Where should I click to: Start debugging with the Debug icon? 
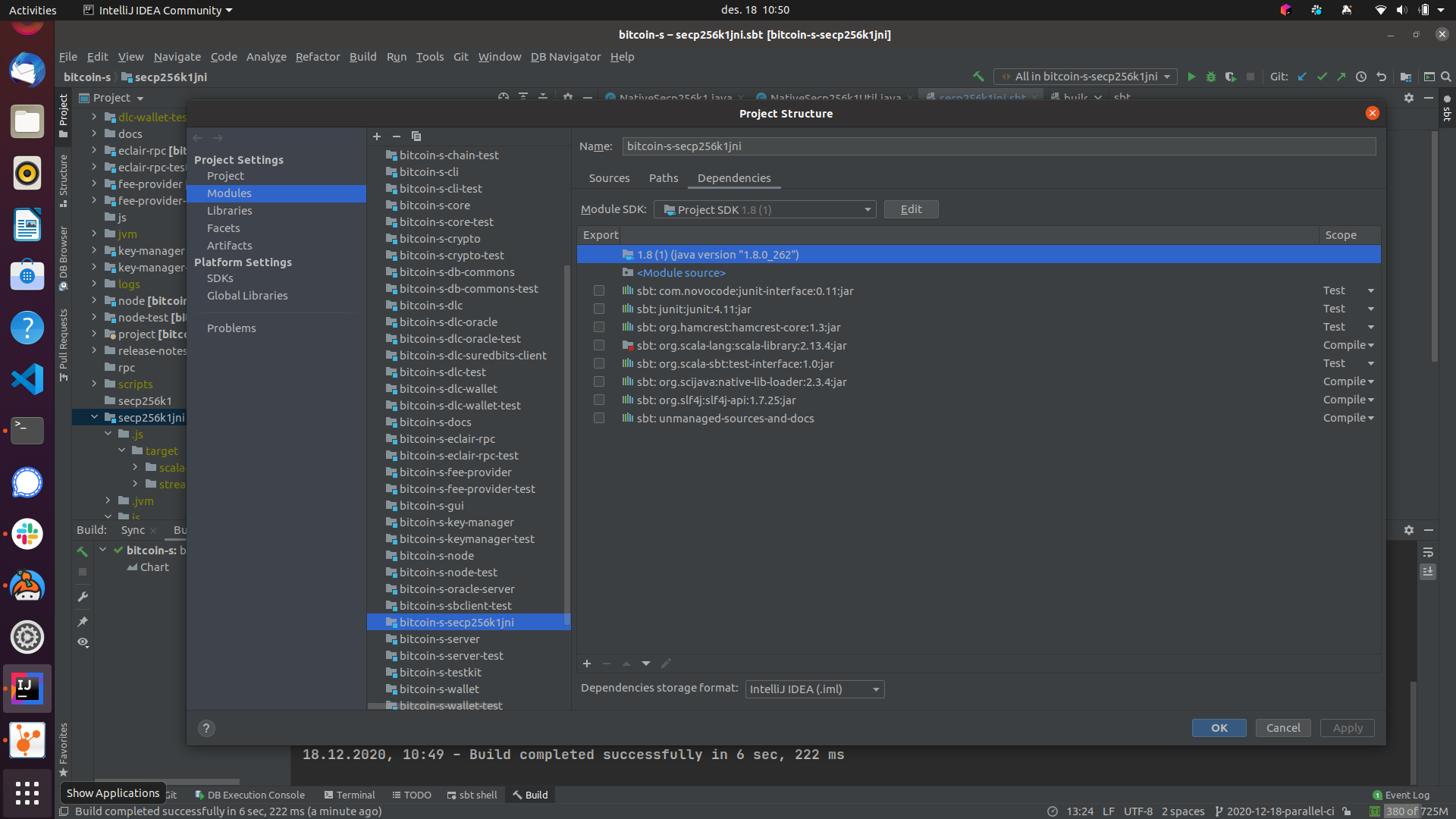tap(1210, 77)
